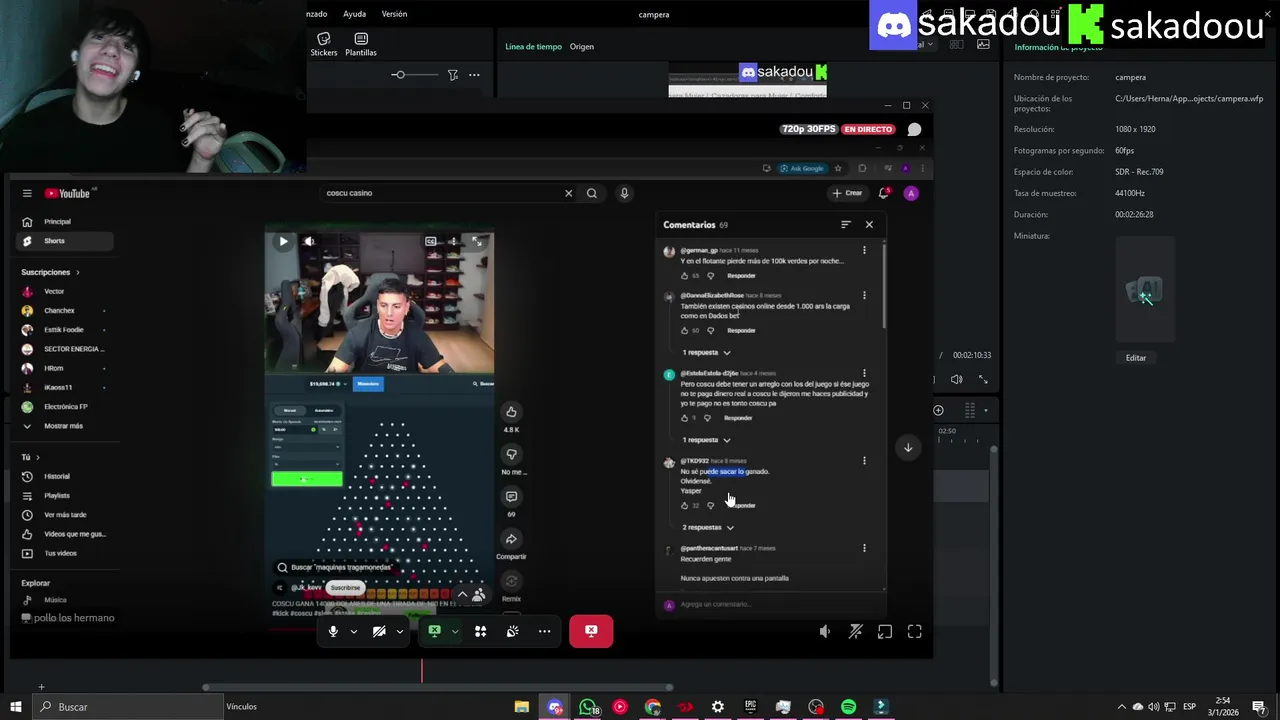This screenshot has width=1280, height=720.
Task: Open Música under Explorar
Action: (55, 600)
